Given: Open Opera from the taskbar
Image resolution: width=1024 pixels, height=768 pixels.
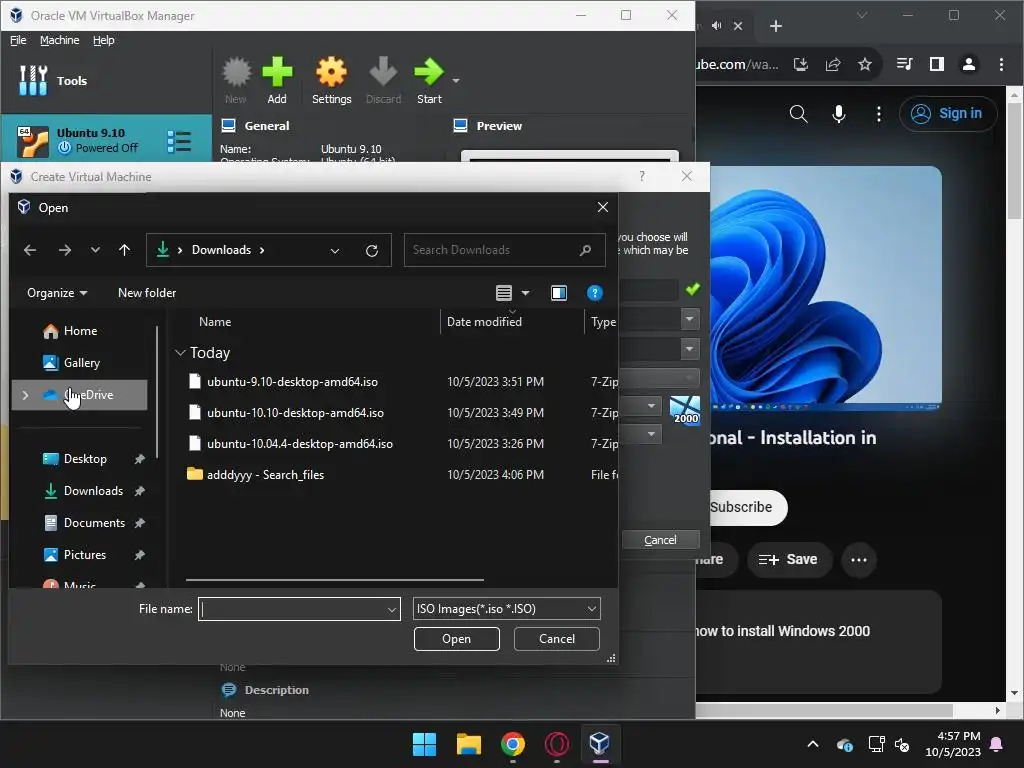Looking at the screenshot, I should pos(556,744).
